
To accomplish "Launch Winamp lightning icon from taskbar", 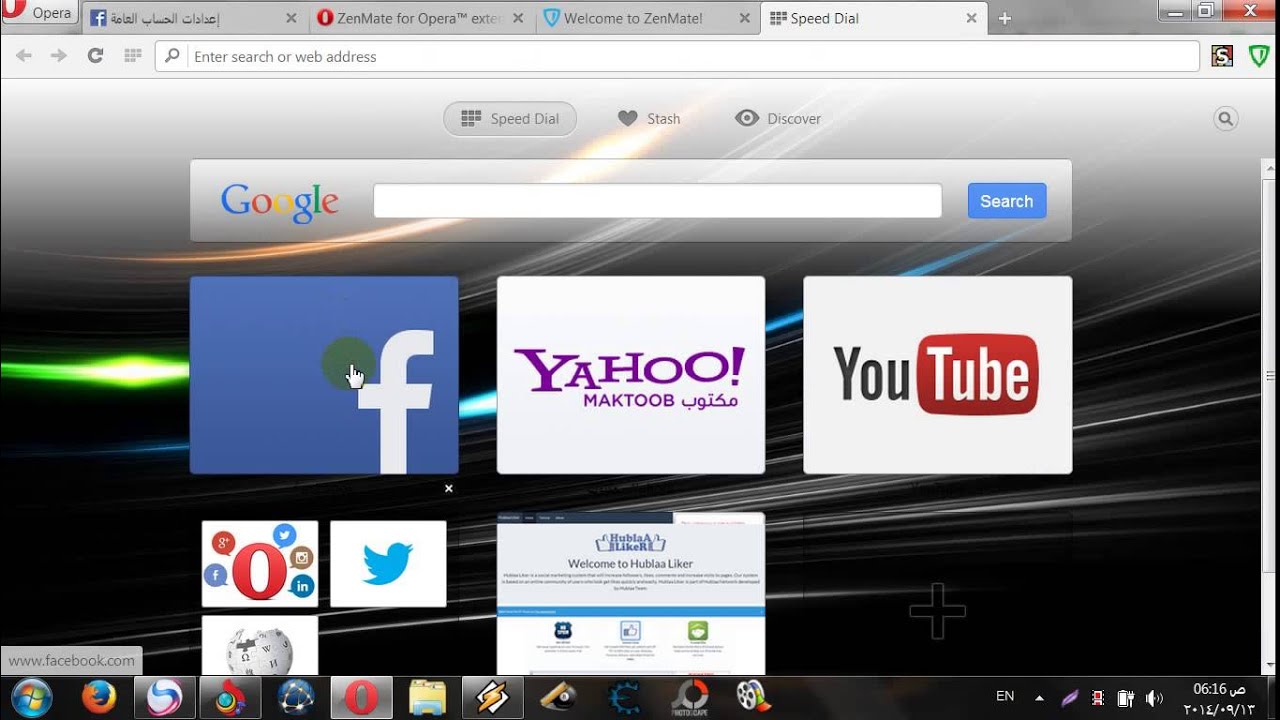I will pyautogui.click(x=492, y=696).
